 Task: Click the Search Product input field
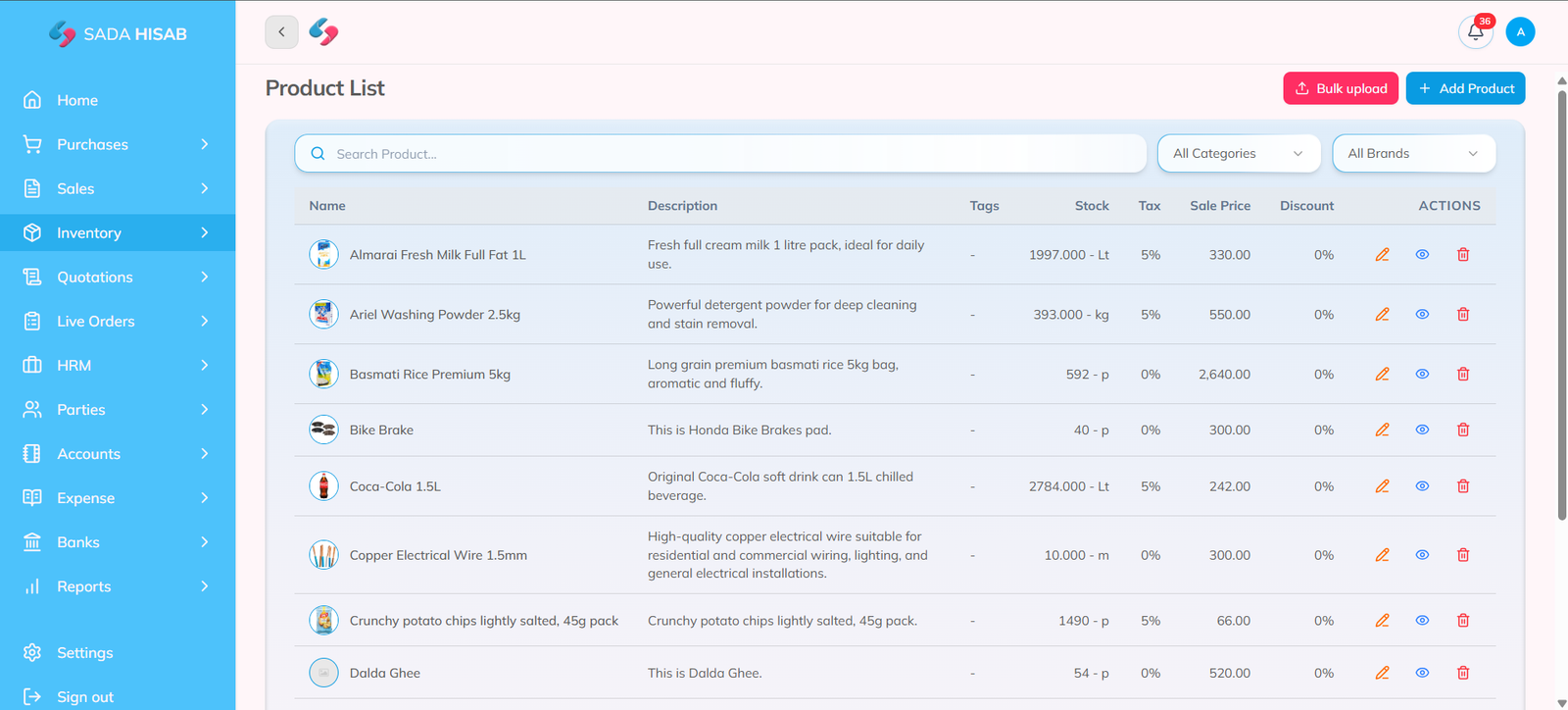click(x=720, y=154)
